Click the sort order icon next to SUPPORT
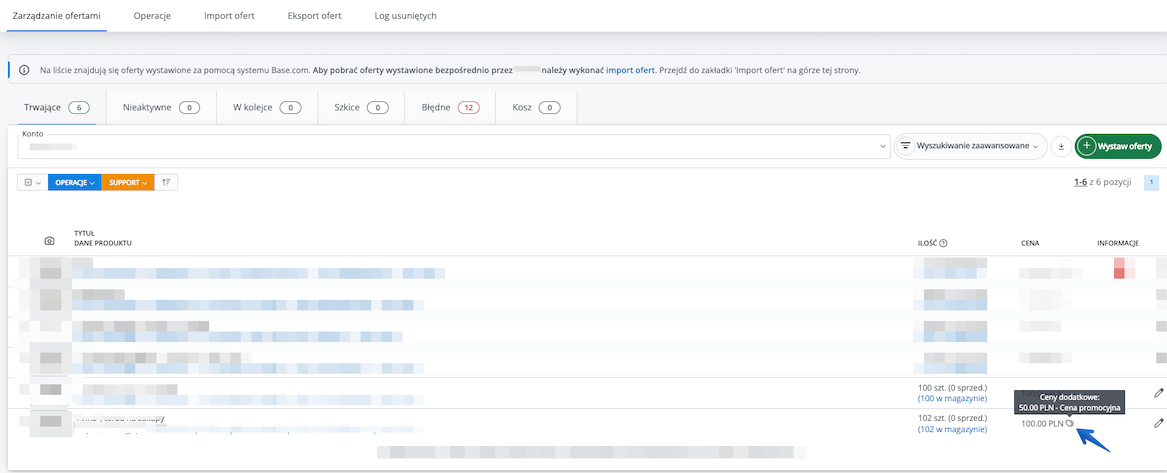This screenshot has height=473, width=1167. pos(167,183)
